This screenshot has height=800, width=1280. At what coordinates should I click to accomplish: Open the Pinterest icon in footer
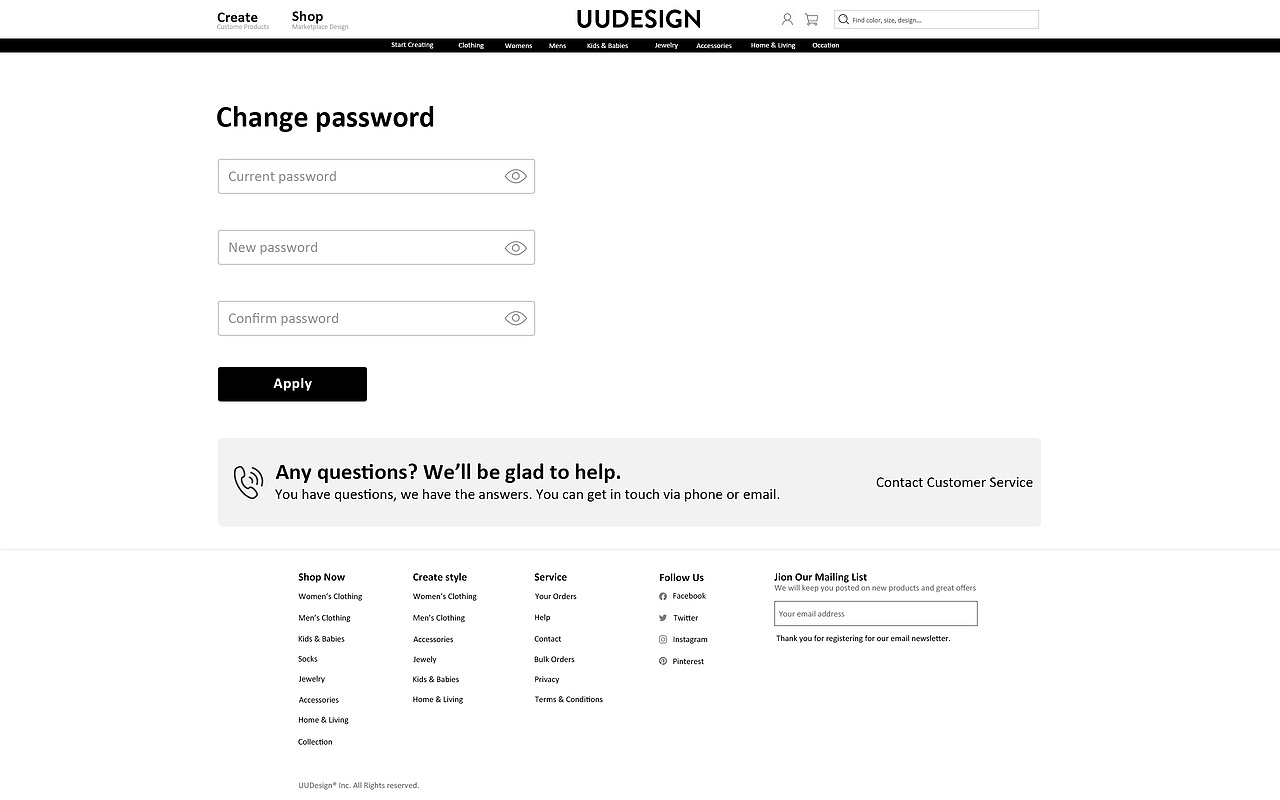pos(663,661)
